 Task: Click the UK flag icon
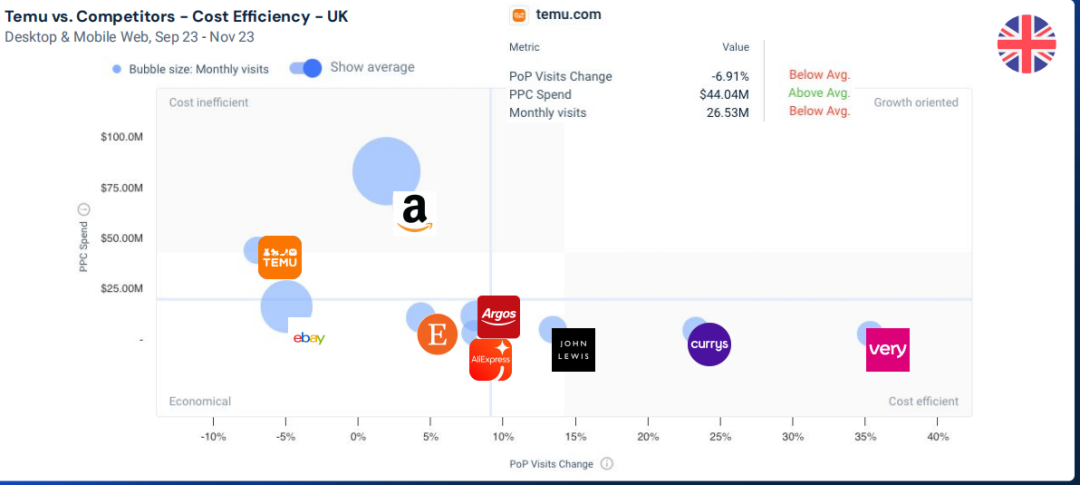coord(1026,44)
